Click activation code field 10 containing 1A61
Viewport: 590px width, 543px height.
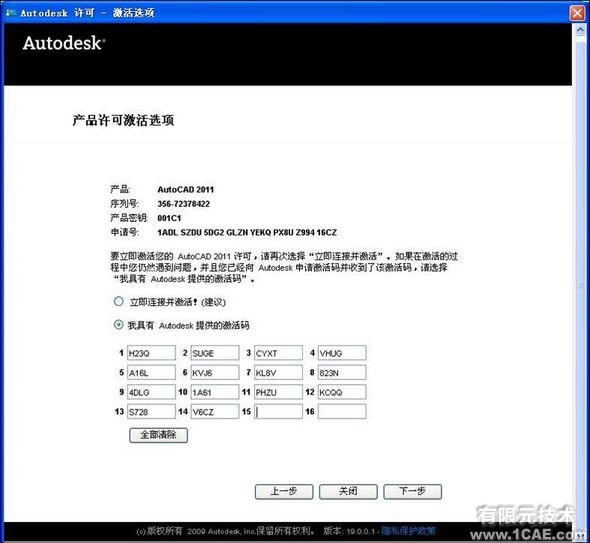point(215,392)
